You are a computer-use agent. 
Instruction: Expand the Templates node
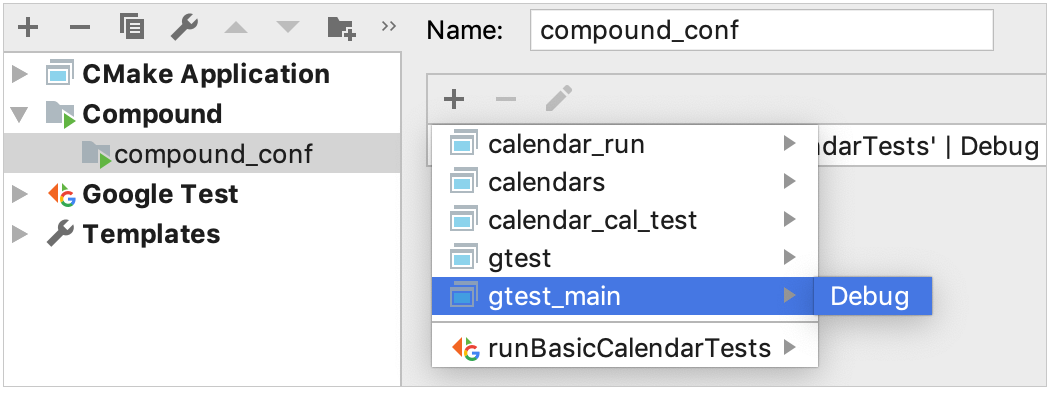pos(20,234)
